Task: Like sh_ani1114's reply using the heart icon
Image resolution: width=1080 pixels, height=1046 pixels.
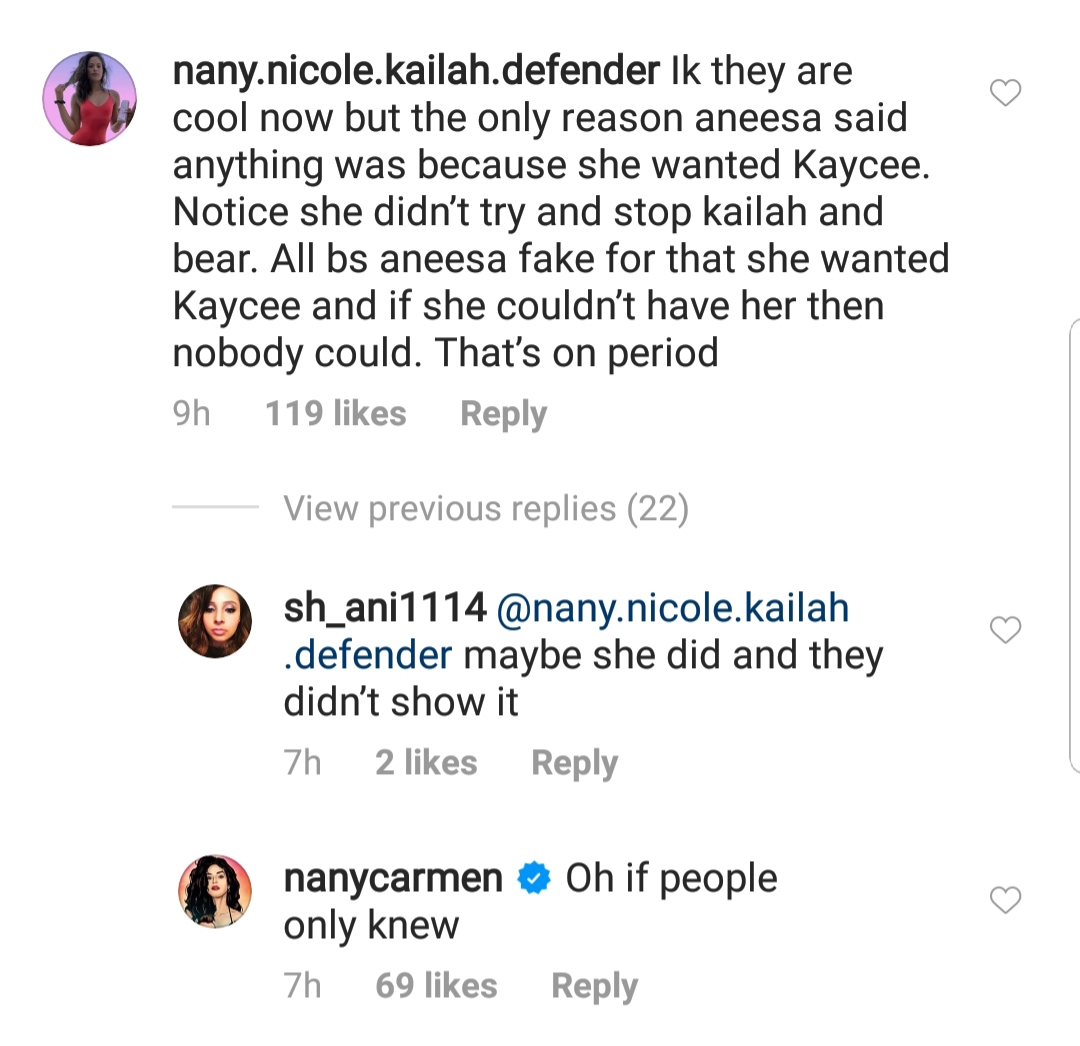Action: tap(1005, 630)
